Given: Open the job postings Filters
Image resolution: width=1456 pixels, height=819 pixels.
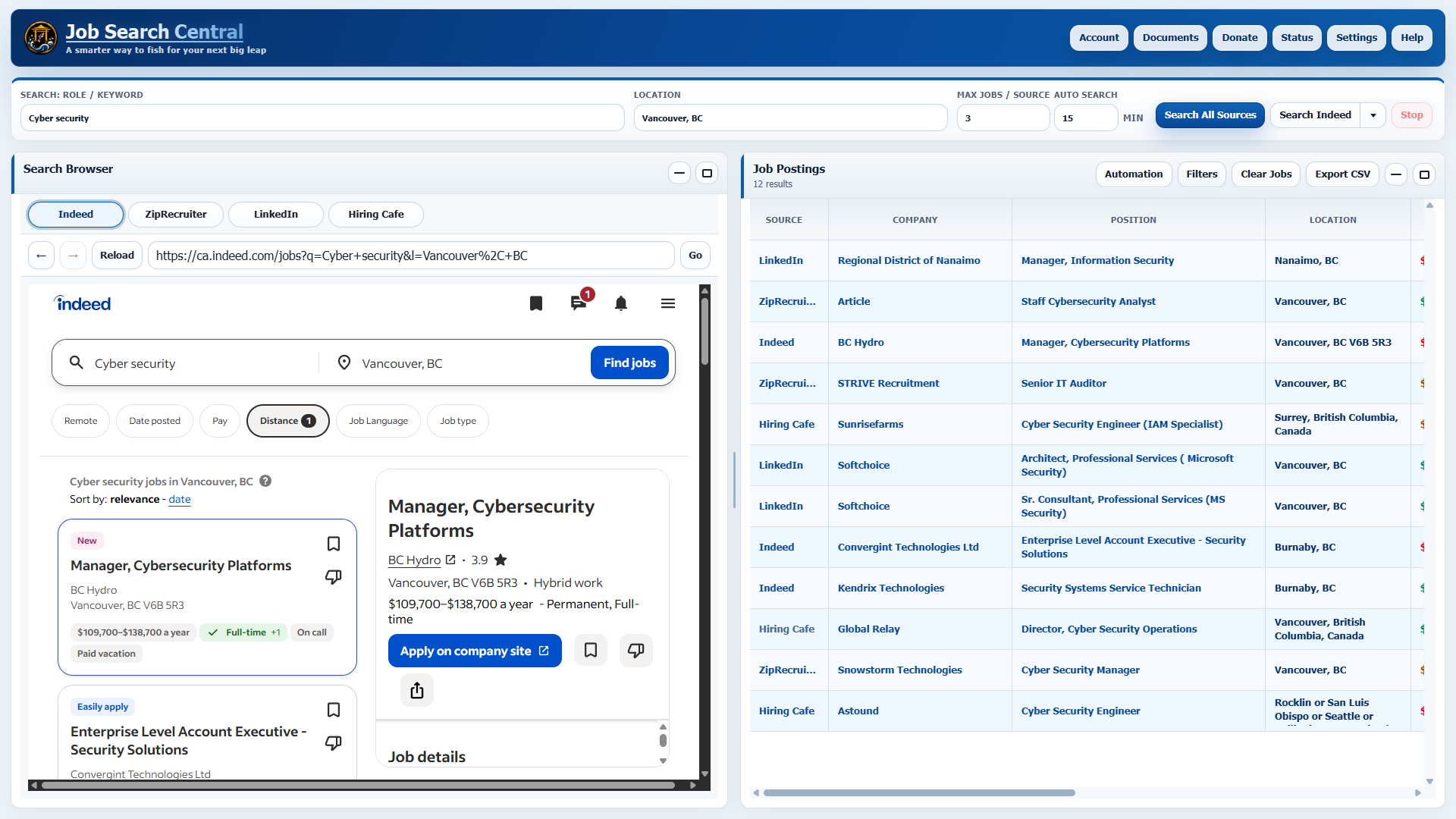Looking at the screenshot, I should pos(1202,174).
